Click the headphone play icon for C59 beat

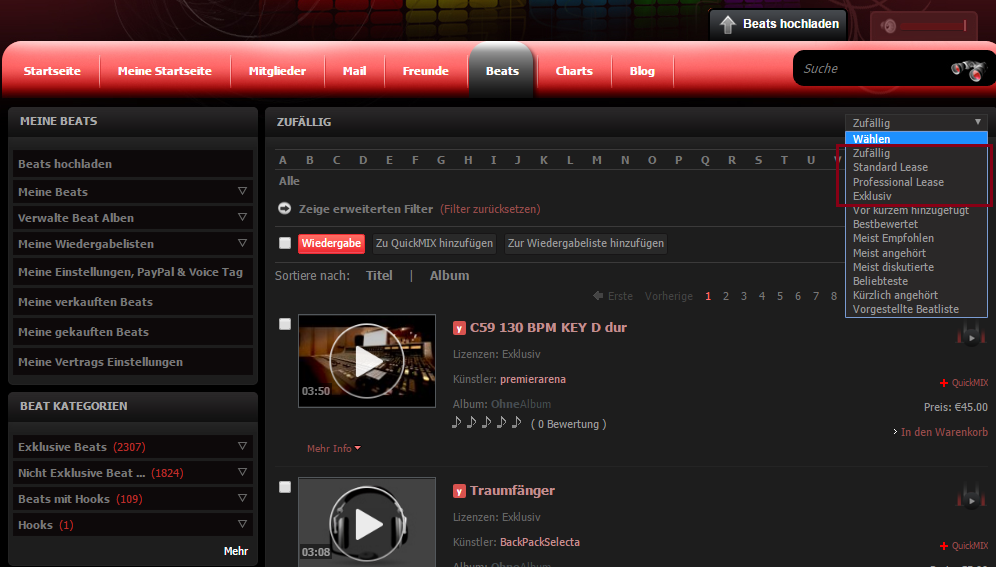(x=971, y=333)
